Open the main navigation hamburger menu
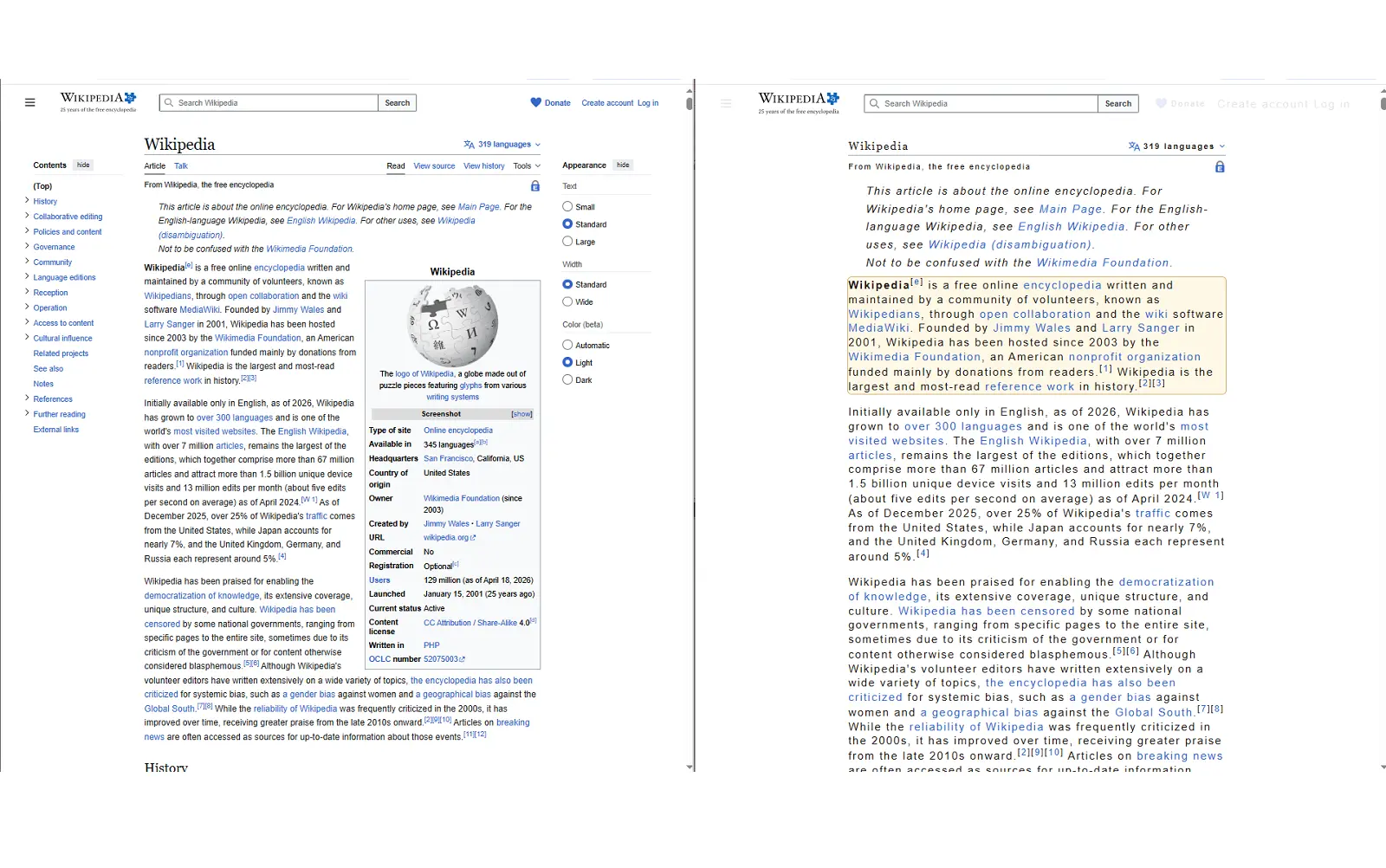 click(x=29, y=102)
